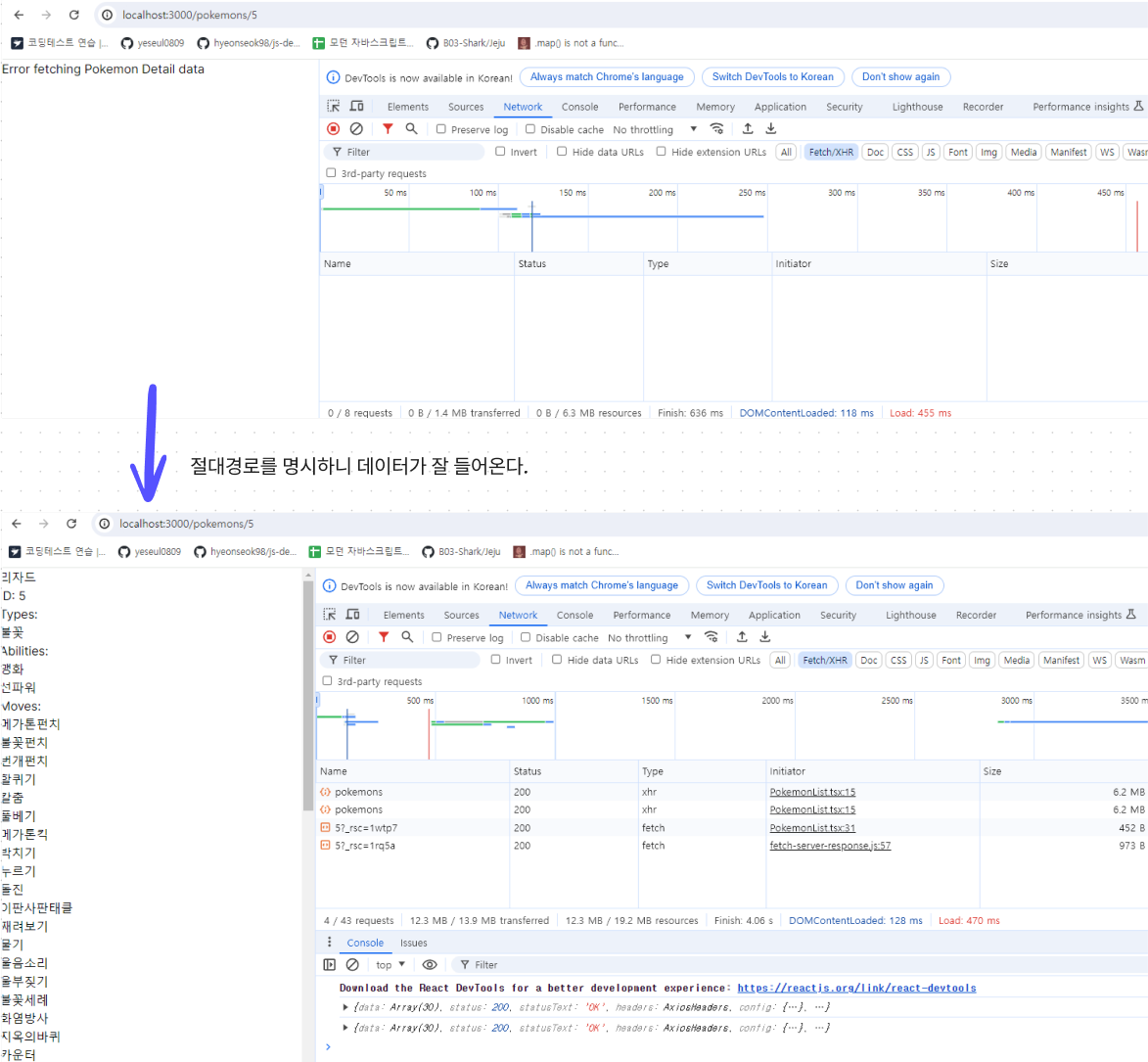The width and height of the screenshot is (1148, 1062).
Task: Check 3rd-party requests in bottom DevTools
Action: (327, 680)
